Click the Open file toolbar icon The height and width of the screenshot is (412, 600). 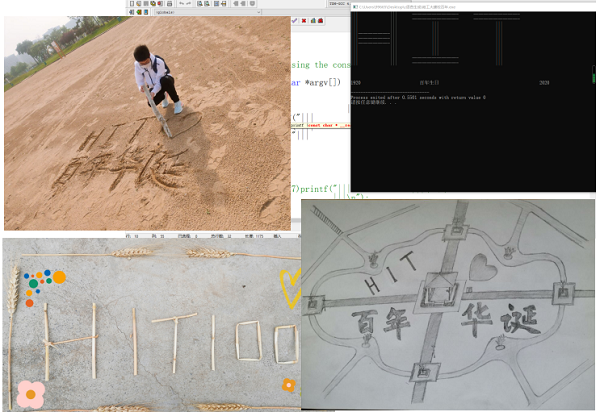139,3
